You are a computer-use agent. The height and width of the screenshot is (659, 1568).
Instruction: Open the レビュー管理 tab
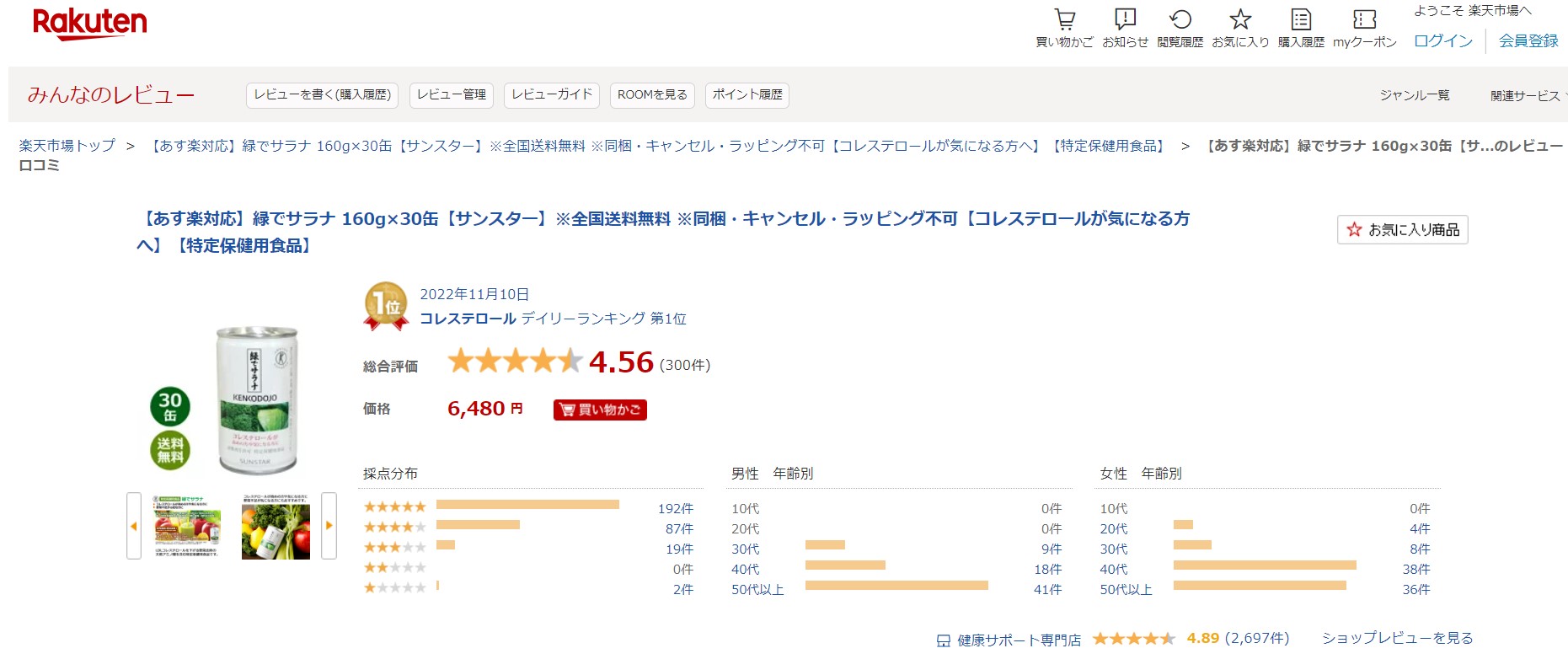pos(452,95)
